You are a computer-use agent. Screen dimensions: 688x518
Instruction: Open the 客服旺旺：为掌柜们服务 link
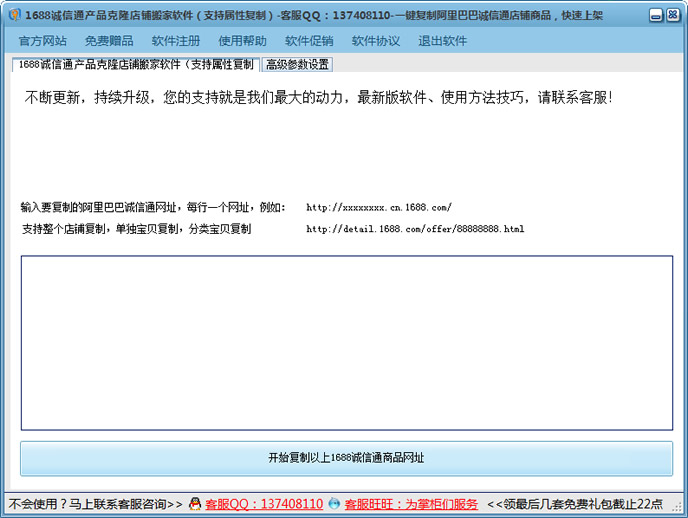coord(411,504)
